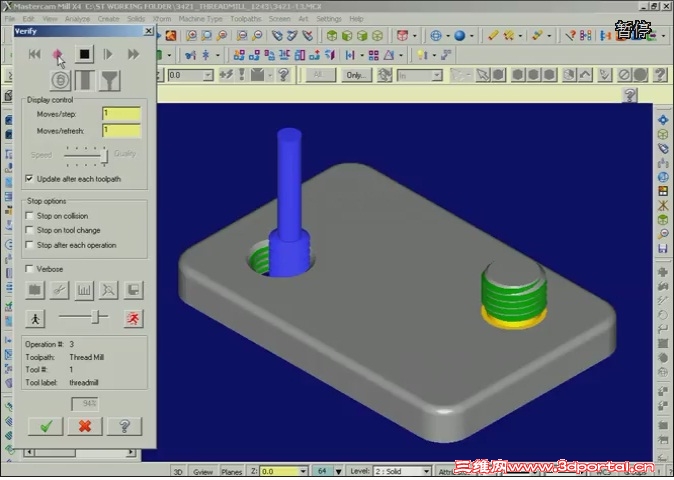
Task: Enable Stop after each operation option
Action: tap(29, 245)
